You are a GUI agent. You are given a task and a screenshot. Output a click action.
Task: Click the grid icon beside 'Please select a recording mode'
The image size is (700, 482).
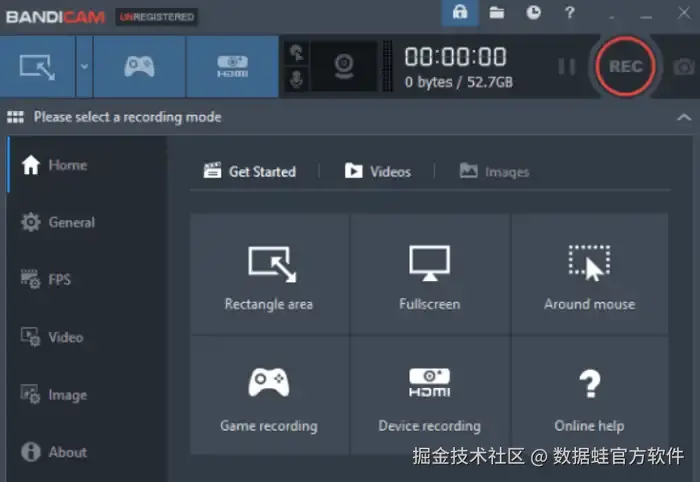point(16,117)
